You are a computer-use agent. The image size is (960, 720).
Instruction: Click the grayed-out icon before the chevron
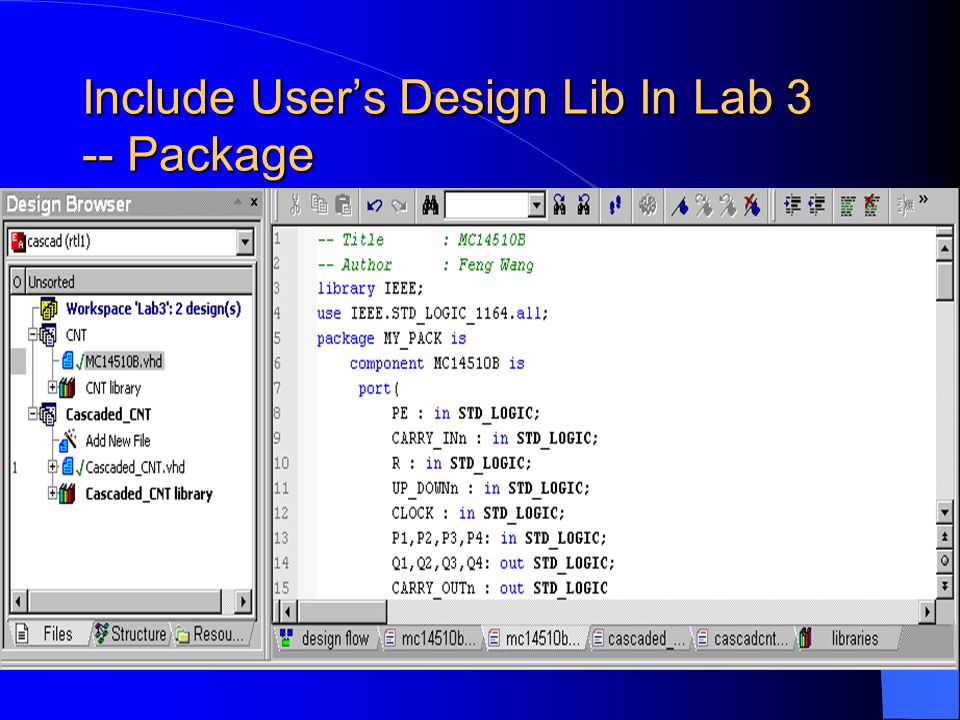[905, 206]
